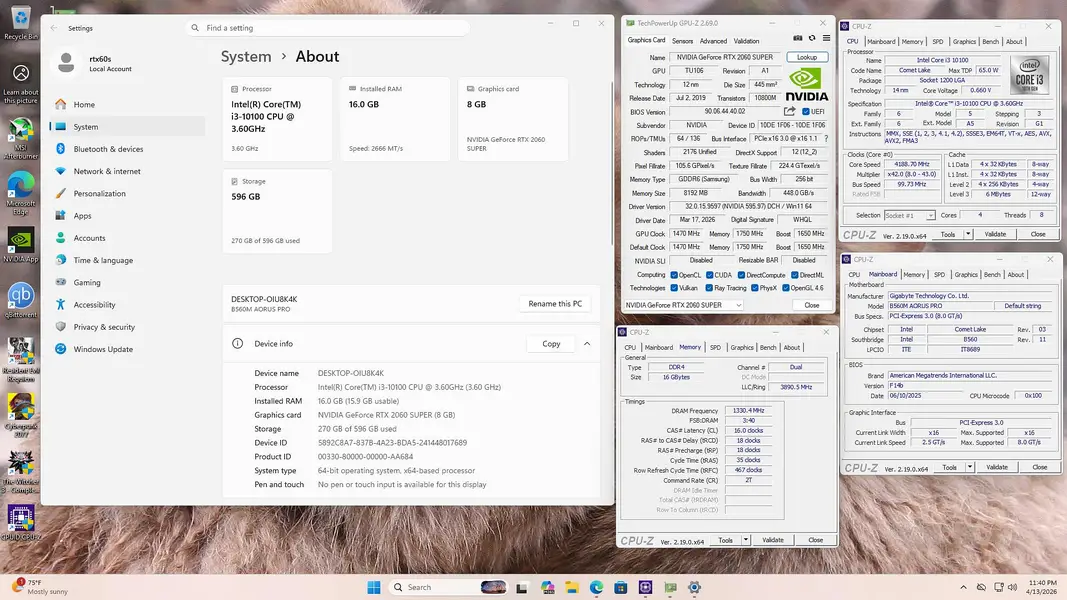Open Windows Start menu
Screen dimensions: 1067x600
[x=374, y=588]
